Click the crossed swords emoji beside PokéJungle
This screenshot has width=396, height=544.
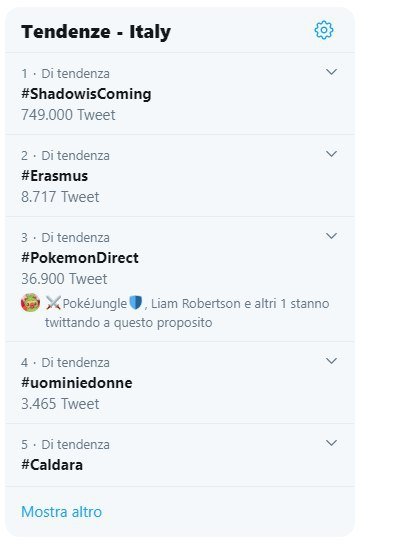point(53,303)
